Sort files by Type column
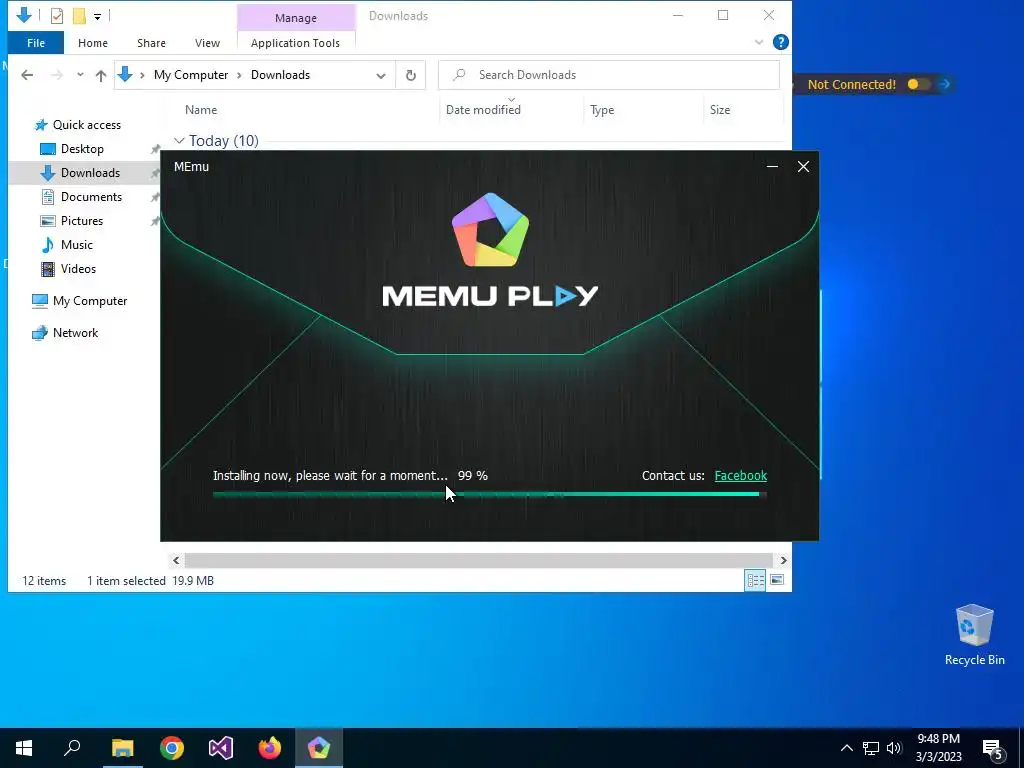Viewport: 1024px width, 768px height. [x=602, y=110]
